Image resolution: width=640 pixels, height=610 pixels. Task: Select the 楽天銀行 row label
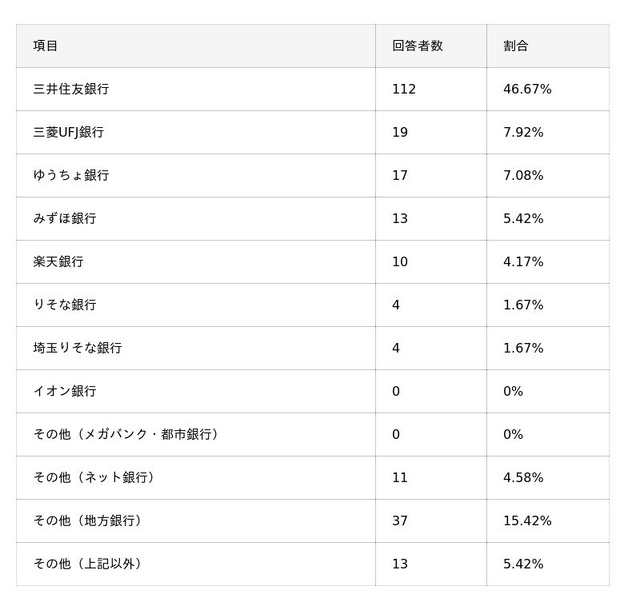click(58, 262)
